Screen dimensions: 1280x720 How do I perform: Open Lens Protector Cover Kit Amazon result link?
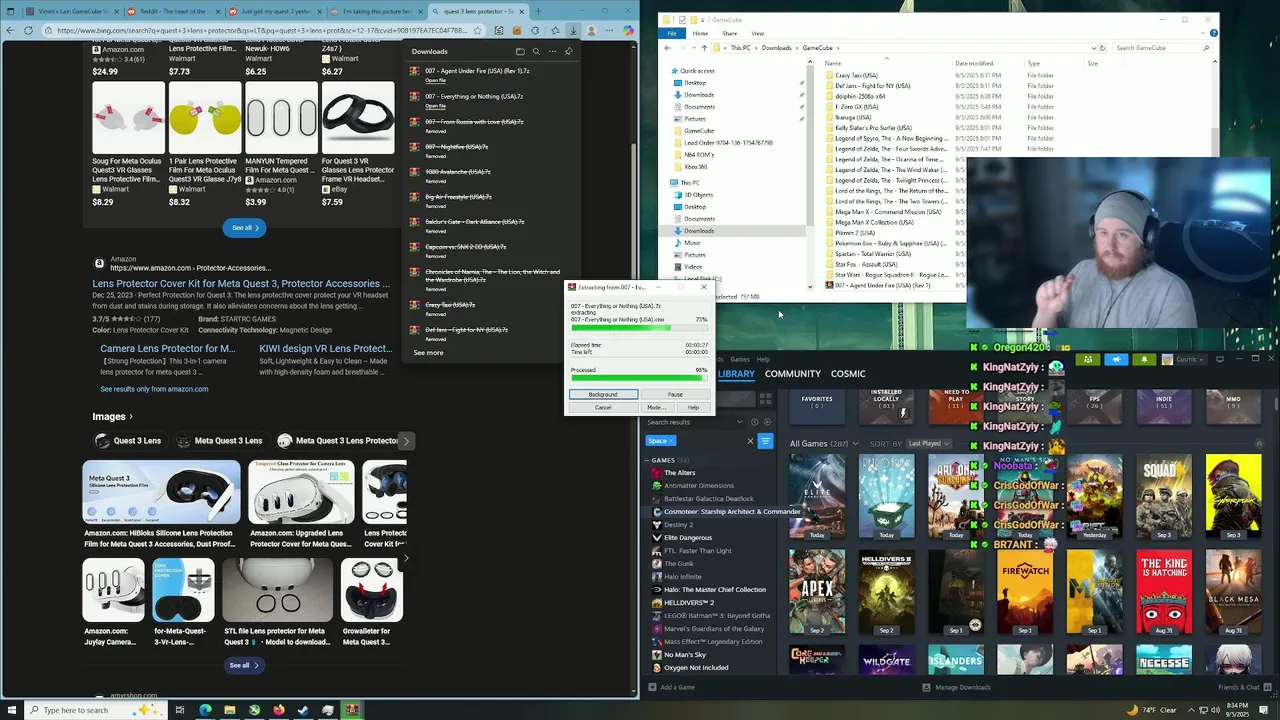click(x=242, y=284)
